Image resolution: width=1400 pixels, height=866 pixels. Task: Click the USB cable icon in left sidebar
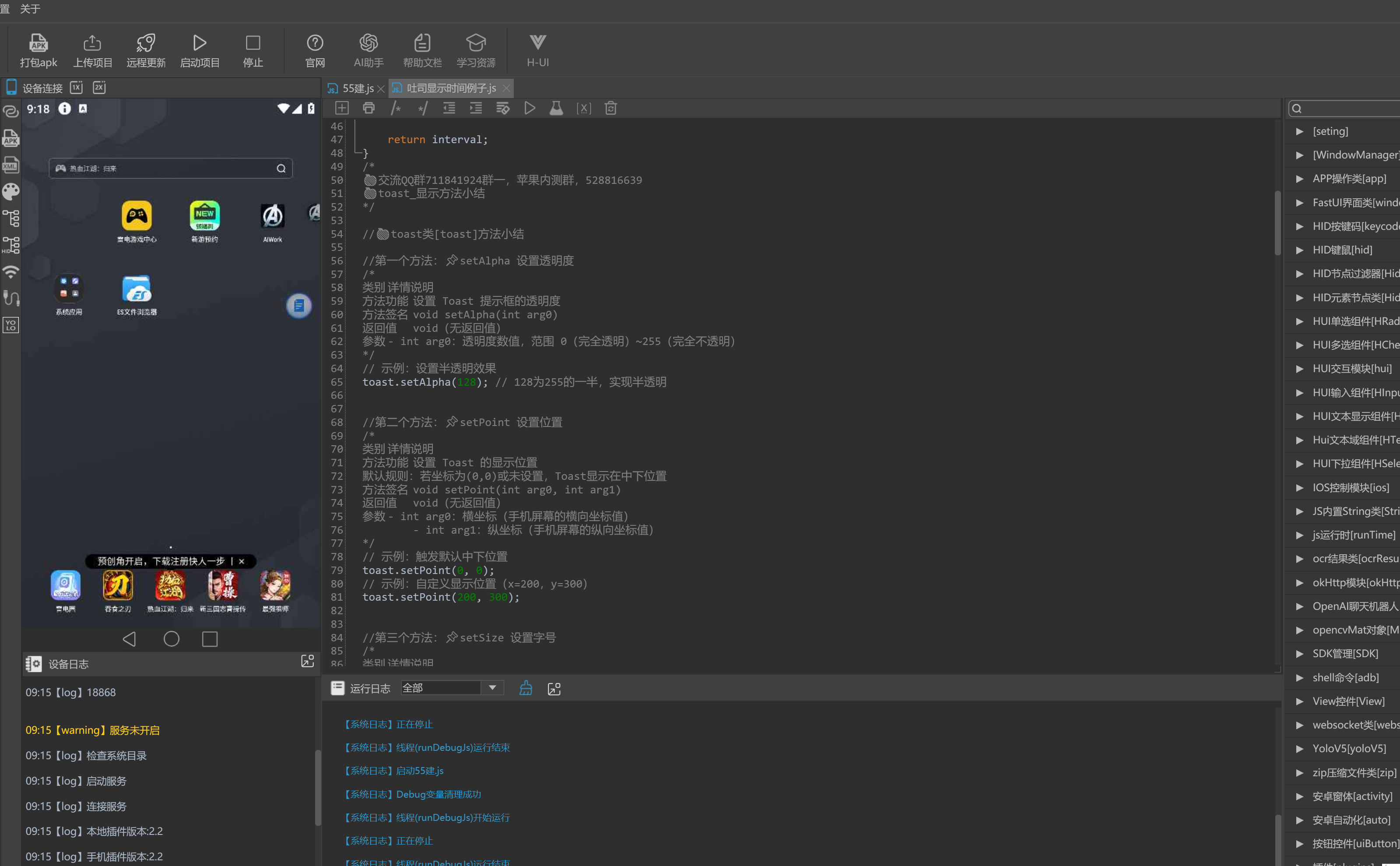[11, 299]
